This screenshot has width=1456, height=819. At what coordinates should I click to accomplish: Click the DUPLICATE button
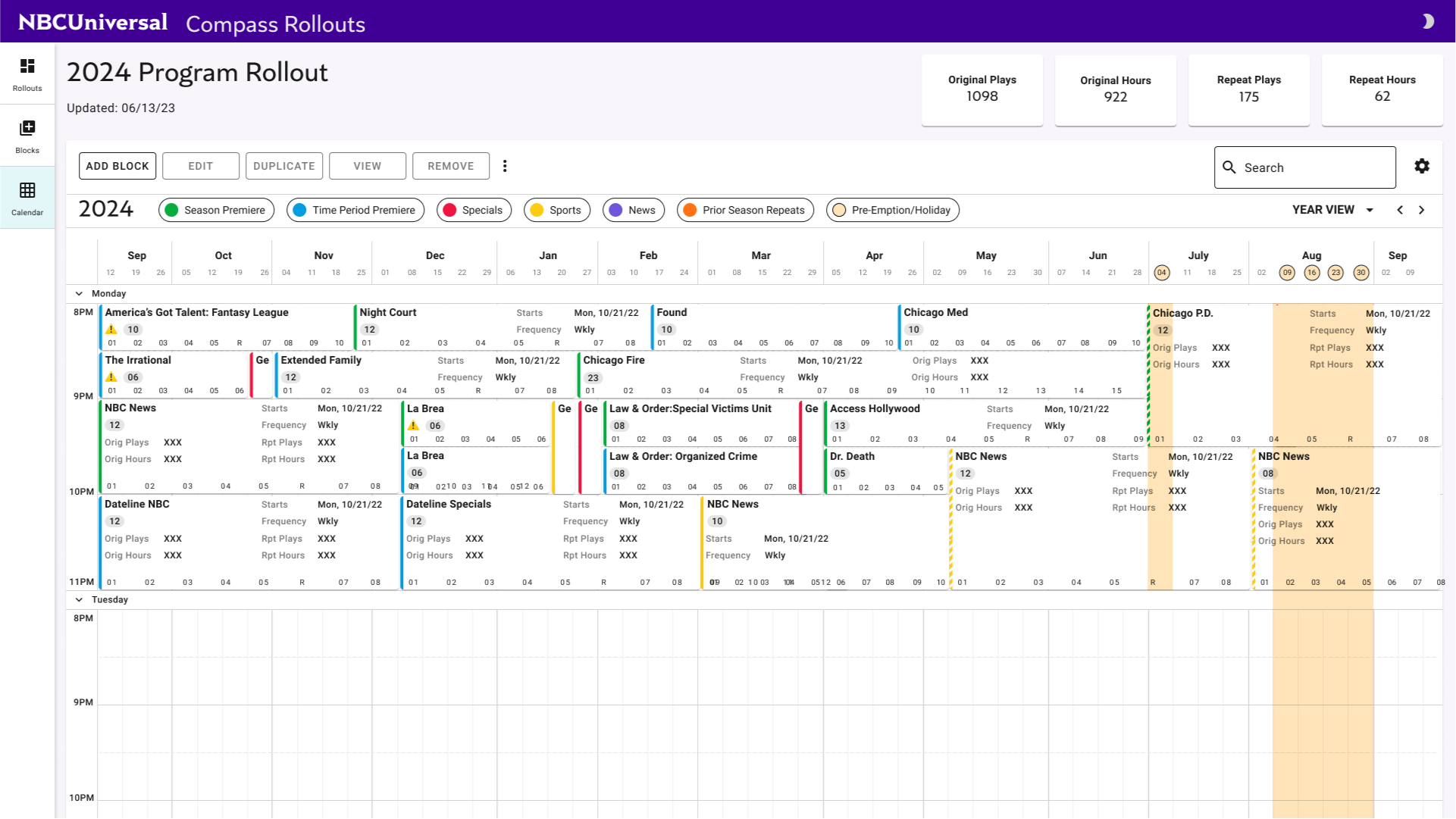[284, 166]
